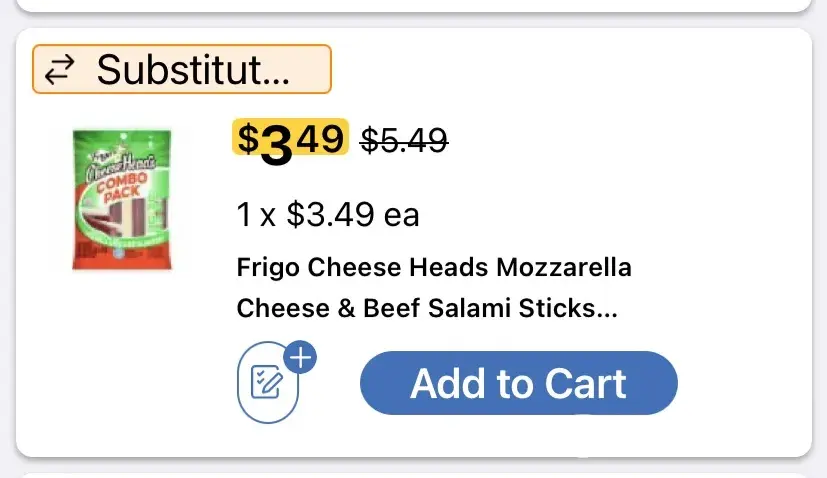
Task: Click the Cheese Heads logo on the package
Action: [x=119, y=165]
